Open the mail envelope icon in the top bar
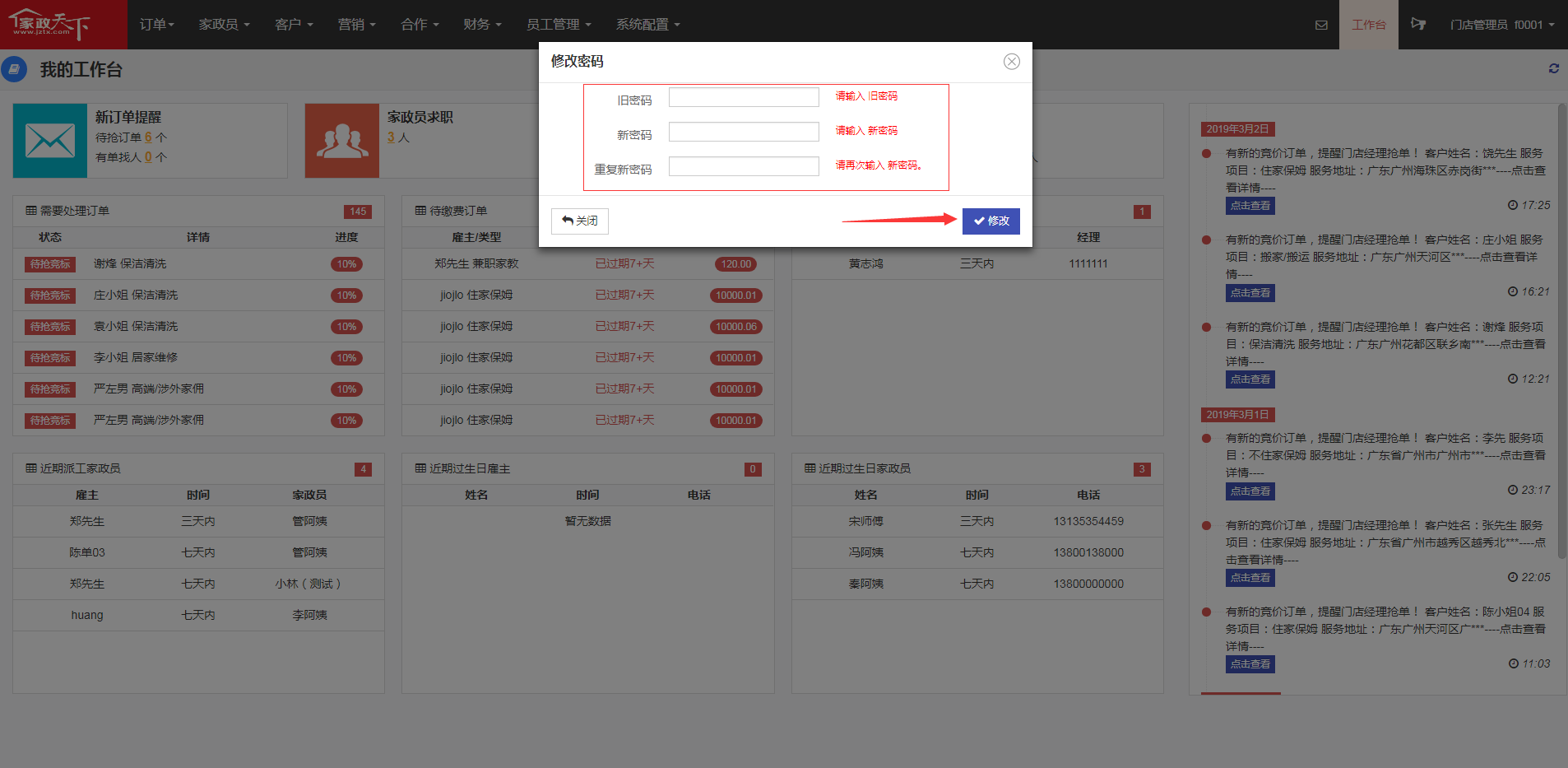 (x=1321, y=25)
